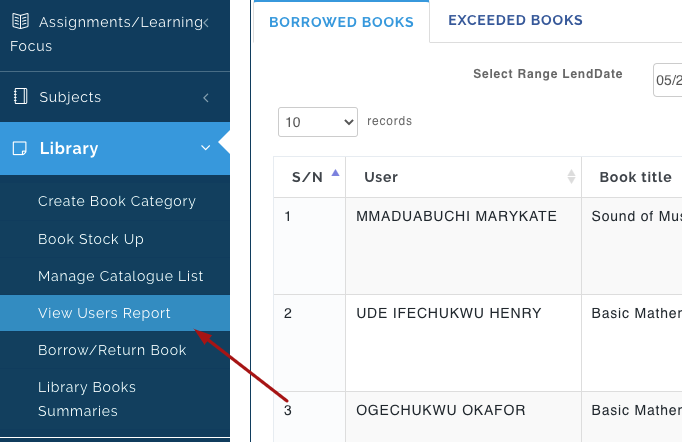Click the Sound of Mus... book title cell
The width and height of the screenshot is (682, 442).
[x=632, y=246]
